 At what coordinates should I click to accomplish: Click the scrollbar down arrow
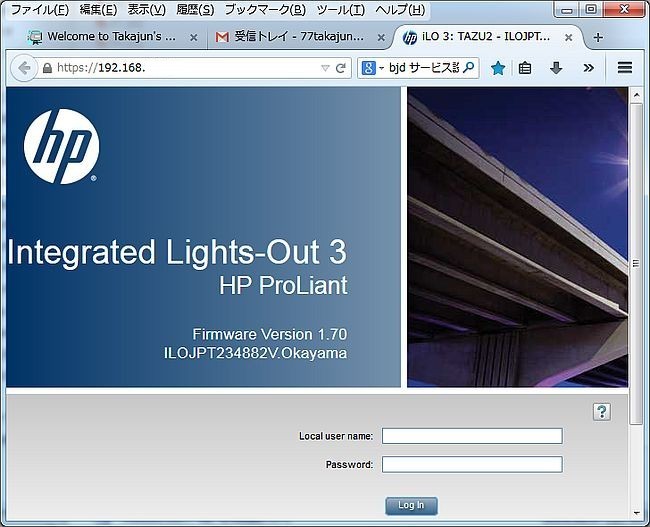point(636,513)
